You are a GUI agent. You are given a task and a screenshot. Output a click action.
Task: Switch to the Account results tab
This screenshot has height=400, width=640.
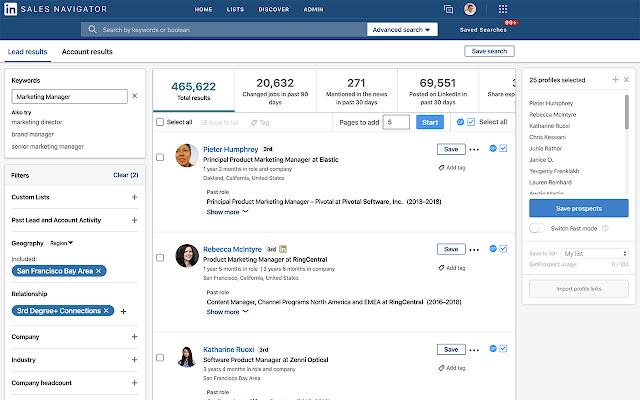[x=87, y=51]
